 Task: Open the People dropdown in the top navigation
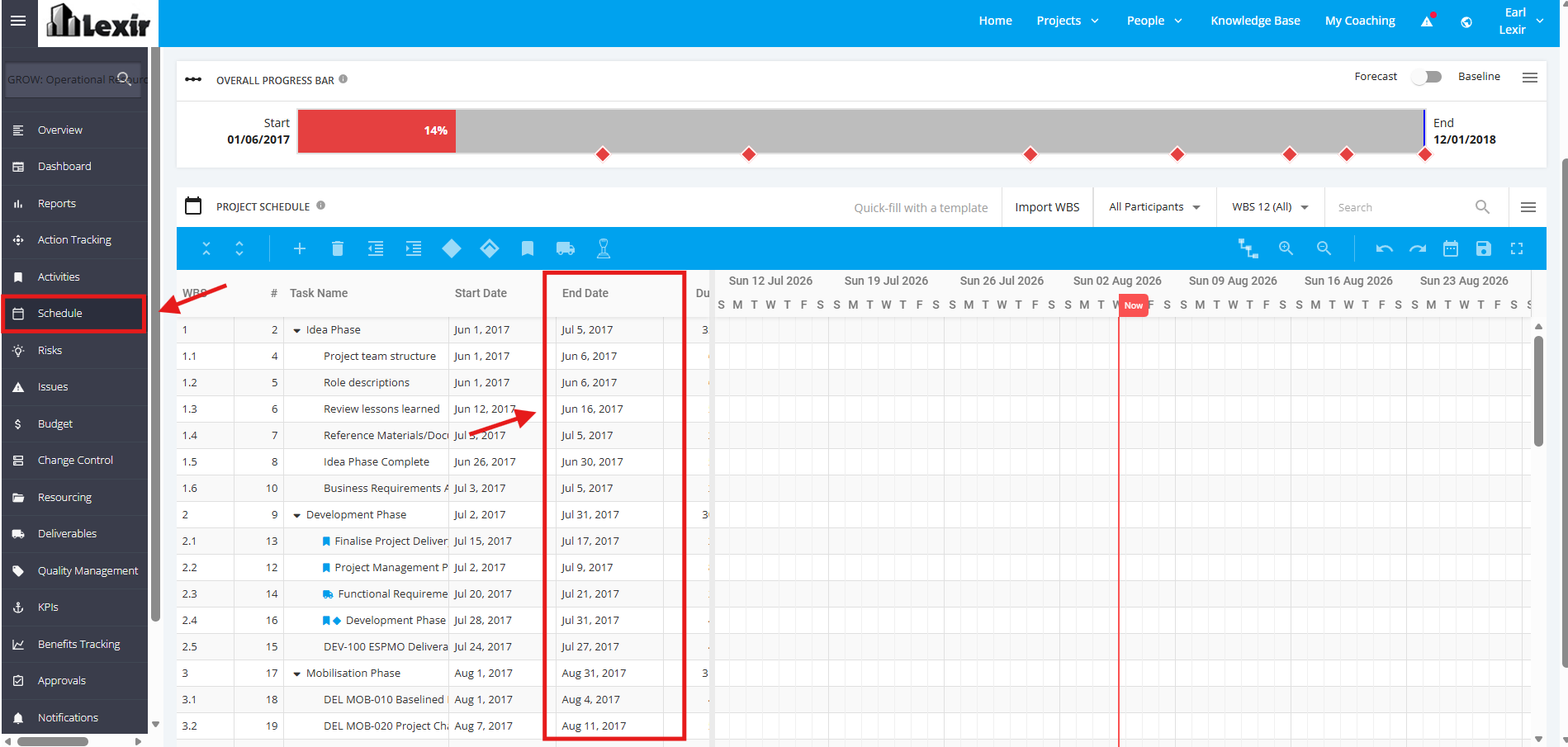pos(1154,21)
